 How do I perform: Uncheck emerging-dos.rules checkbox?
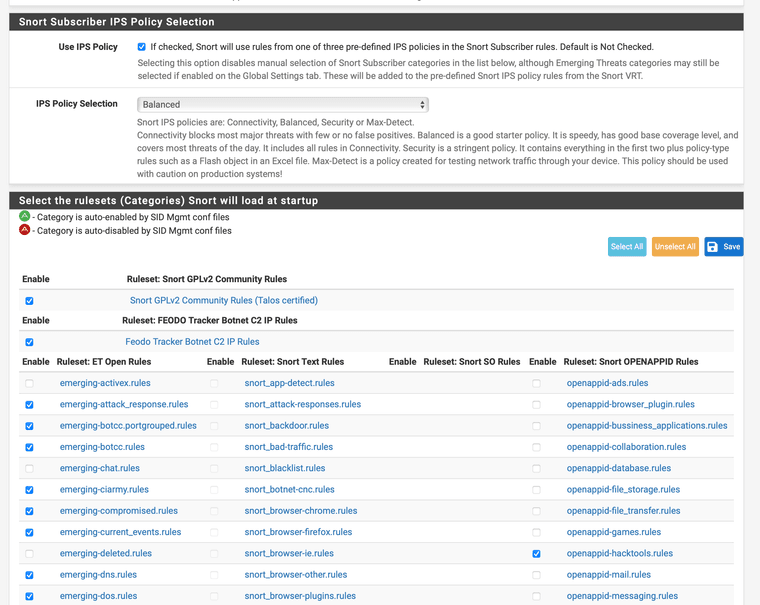pyautogui.click(x=29, y=597)
